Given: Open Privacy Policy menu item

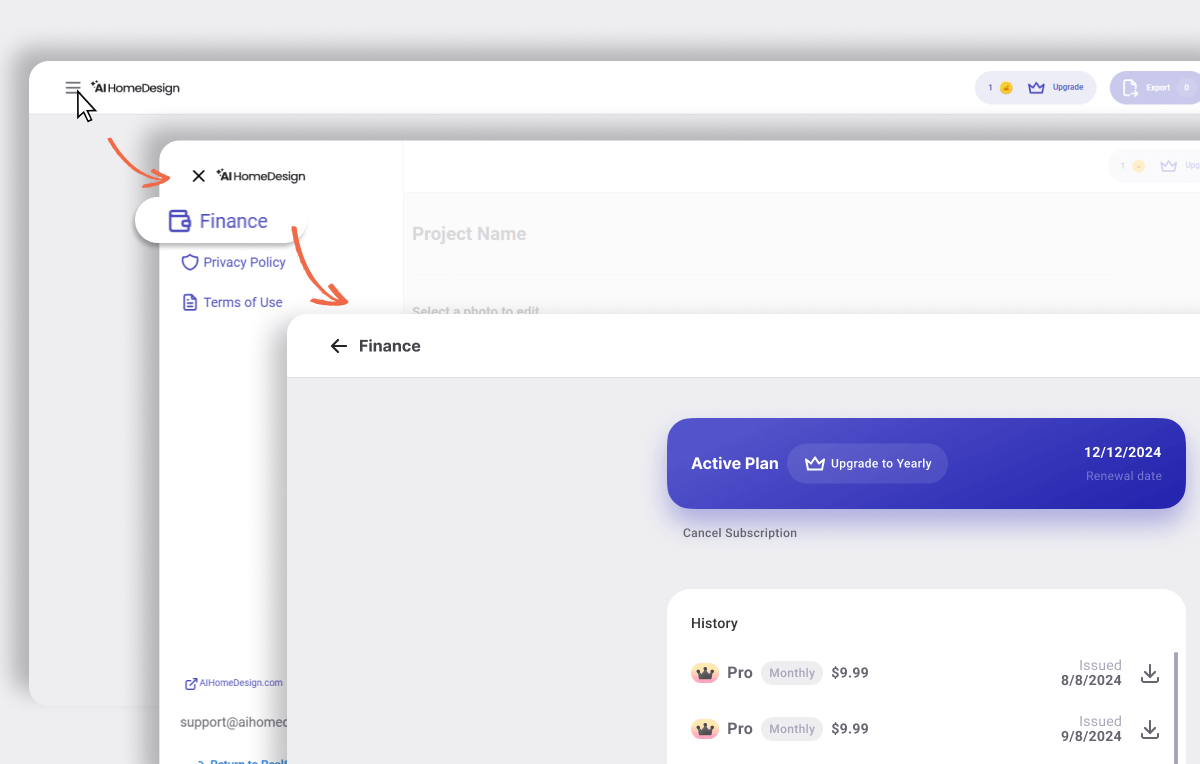Looking at the screenshot, I should 233,262.
